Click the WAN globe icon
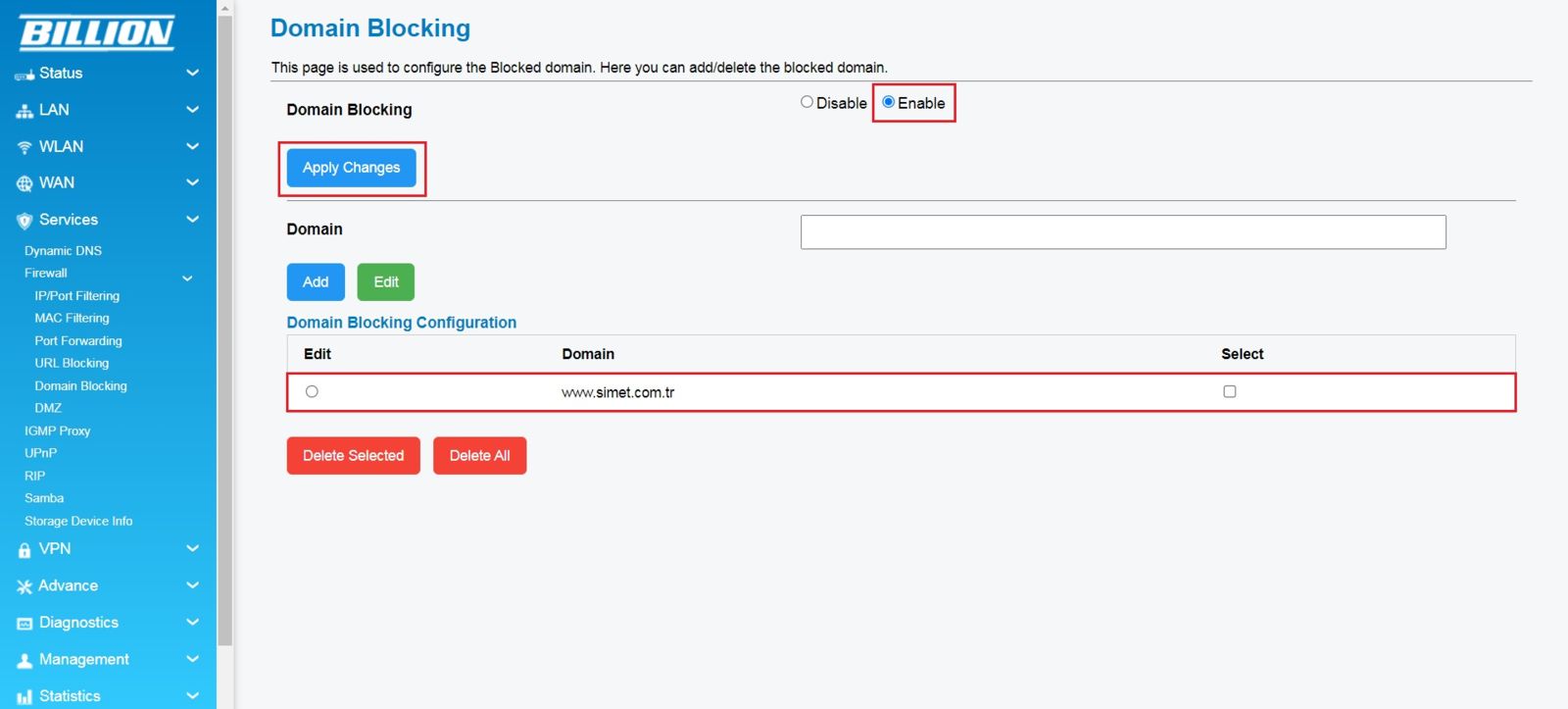1568x709 pixels. 24,183
